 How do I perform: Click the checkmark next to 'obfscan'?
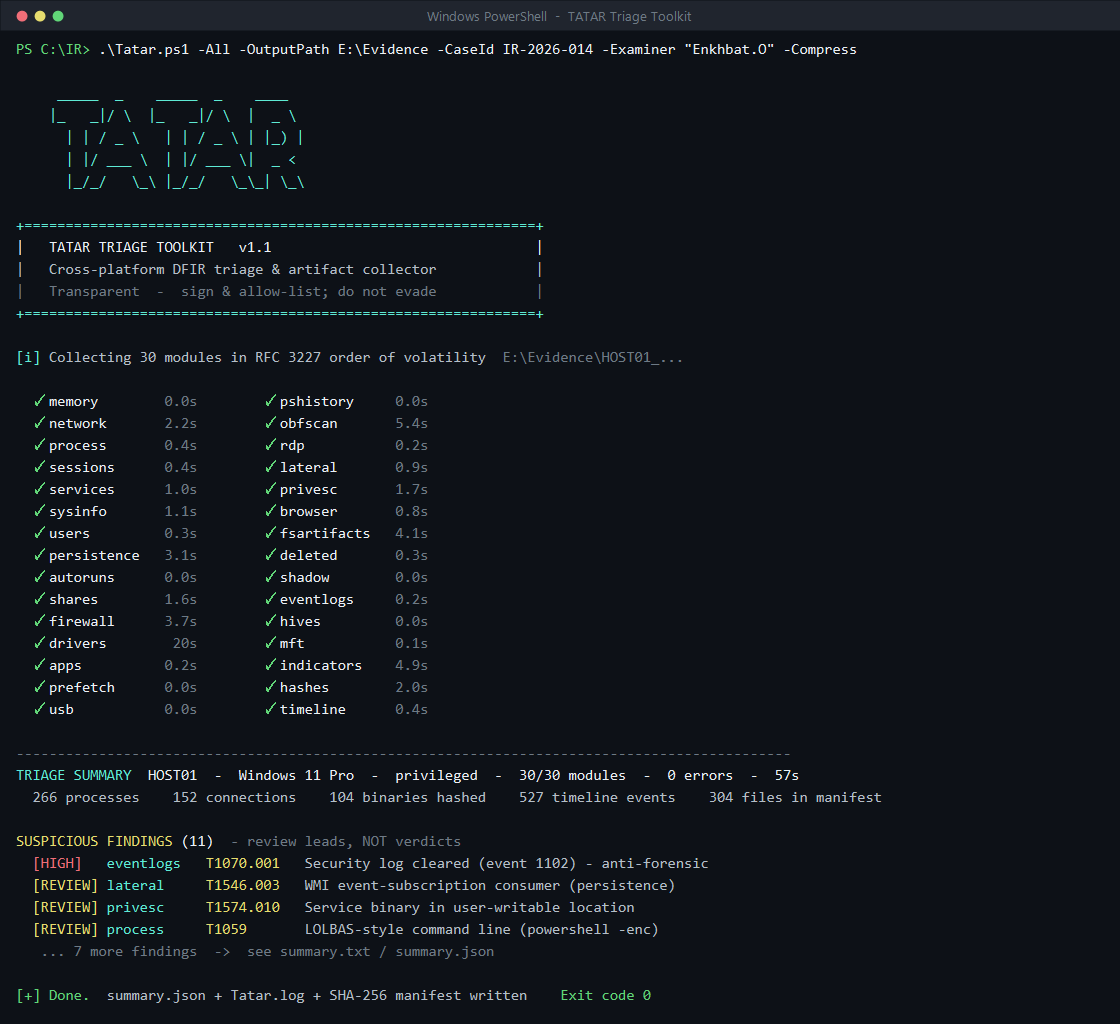click(x=271, y=423)
